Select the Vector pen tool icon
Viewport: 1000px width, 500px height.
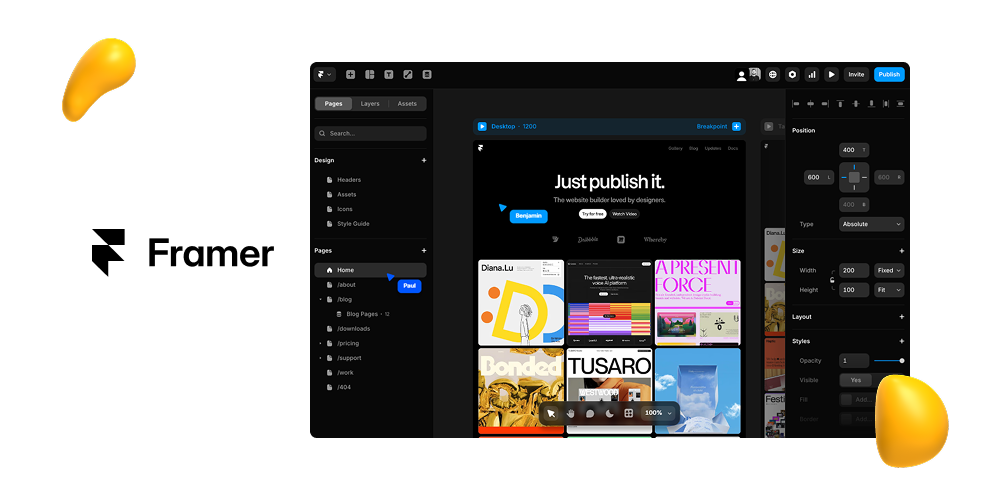(408, 75)
